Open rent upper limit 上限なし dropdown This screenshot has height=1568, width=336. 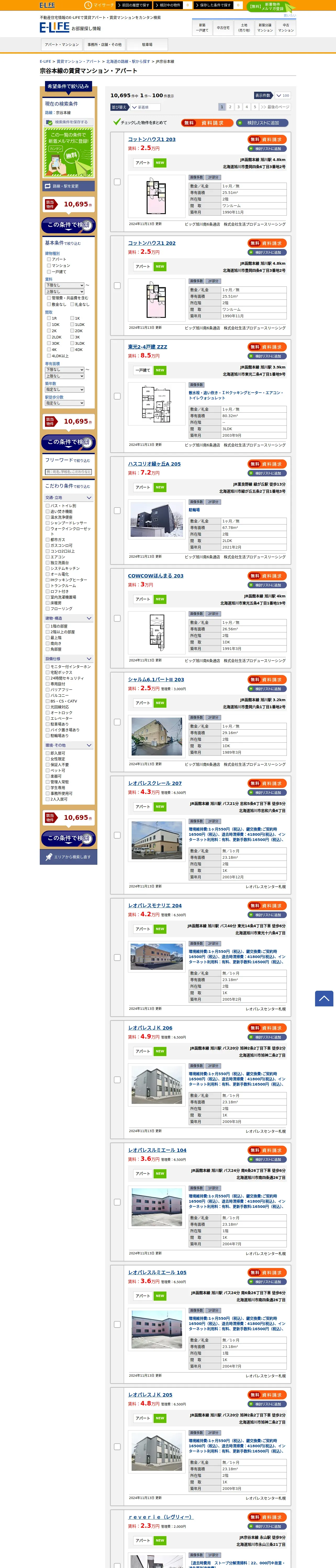coord(65,292)
